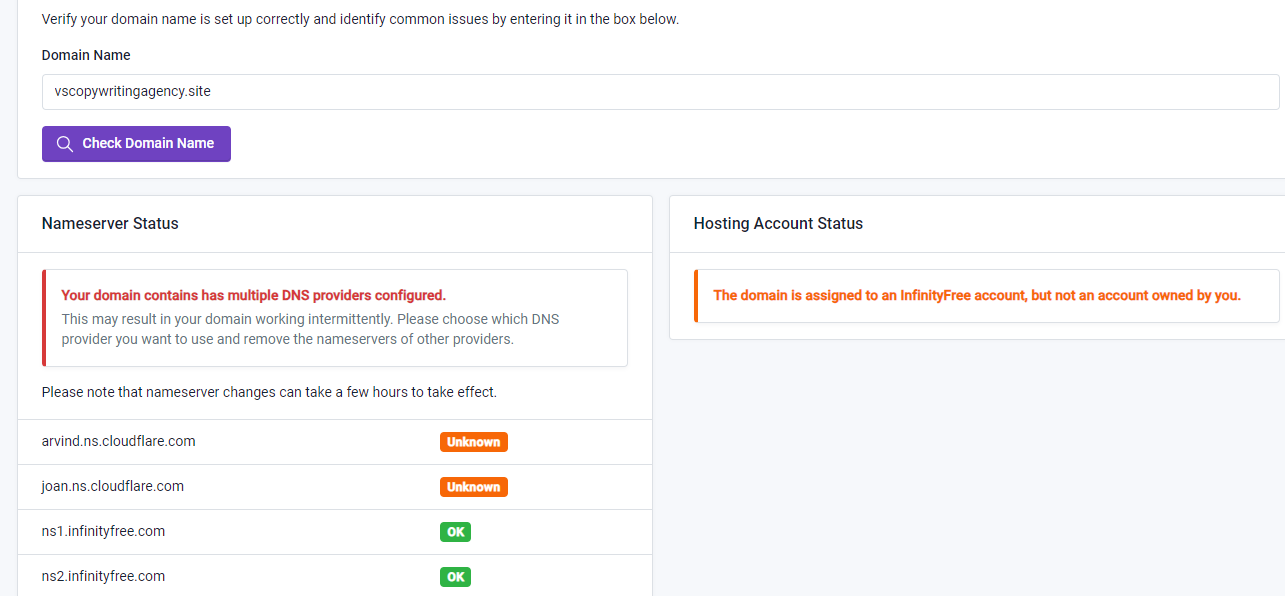Viewport: 1285px width, 596px height.
Task: Select the Nameserver Status panel heading
Action: pyautogui.click(x=110, y=224)
